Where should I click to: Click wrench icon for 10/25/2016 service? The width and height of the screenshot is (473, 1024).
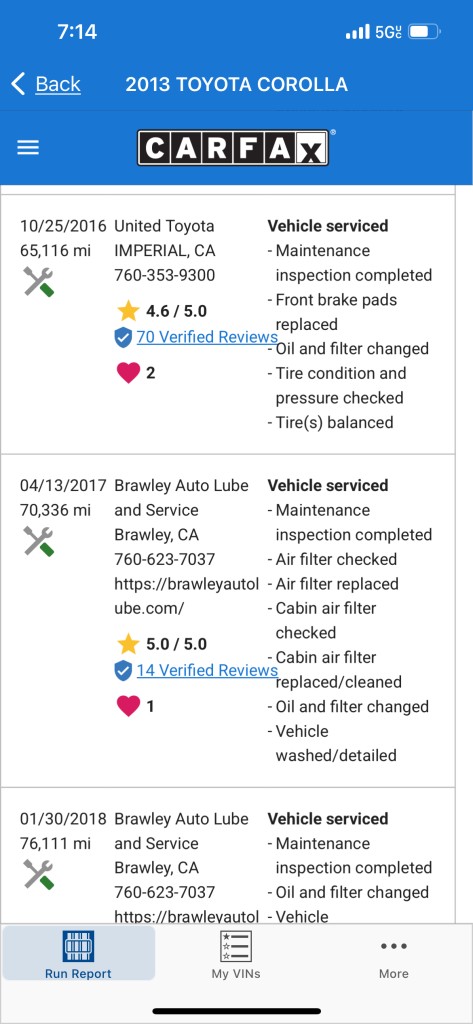(39, 281)
